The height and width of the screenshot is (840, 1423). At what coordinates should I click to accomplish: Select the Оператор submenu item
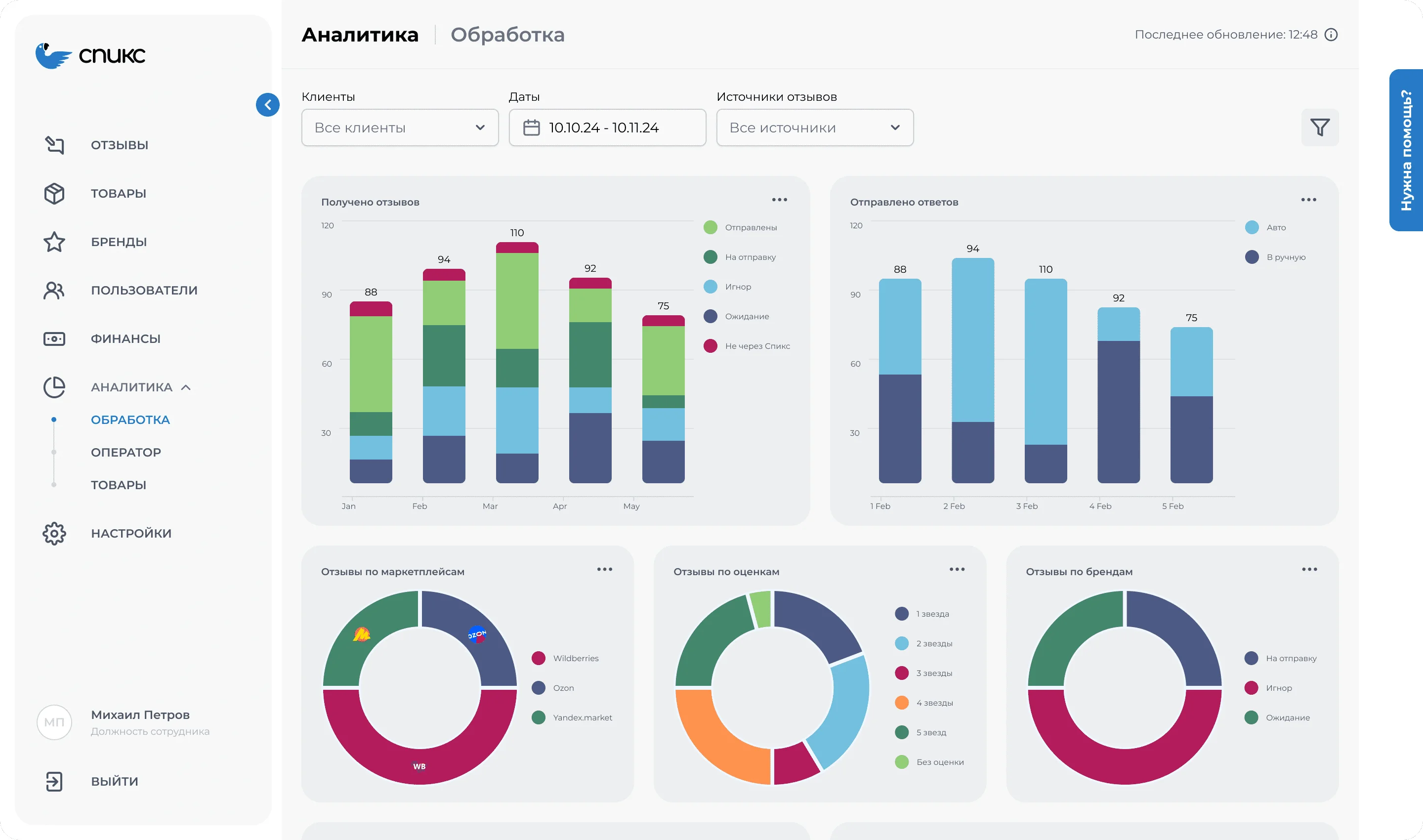(126, 452)
